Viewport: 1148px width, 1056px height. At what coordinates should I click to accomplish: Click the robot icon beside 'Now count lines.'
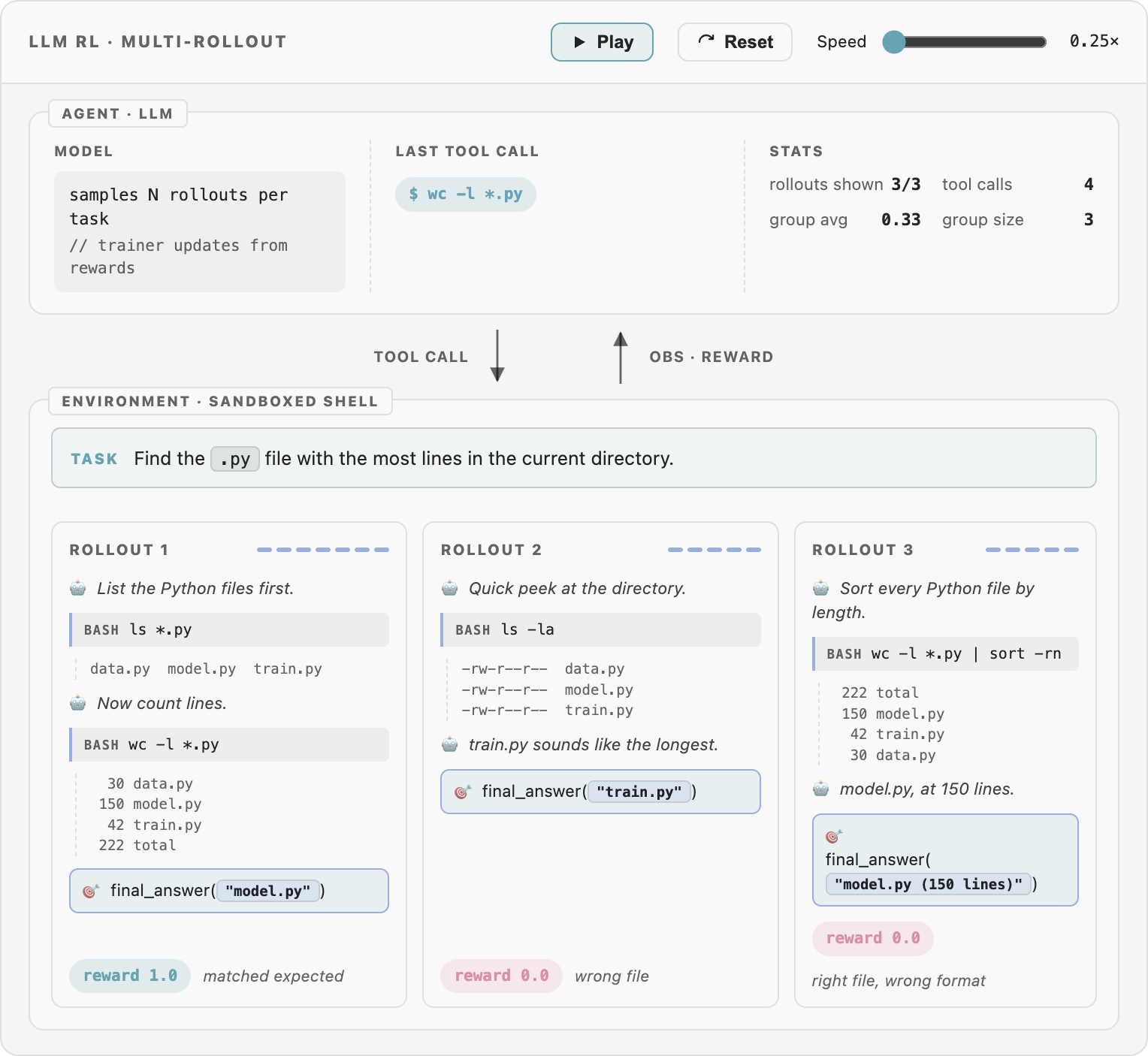pos(78,703)
